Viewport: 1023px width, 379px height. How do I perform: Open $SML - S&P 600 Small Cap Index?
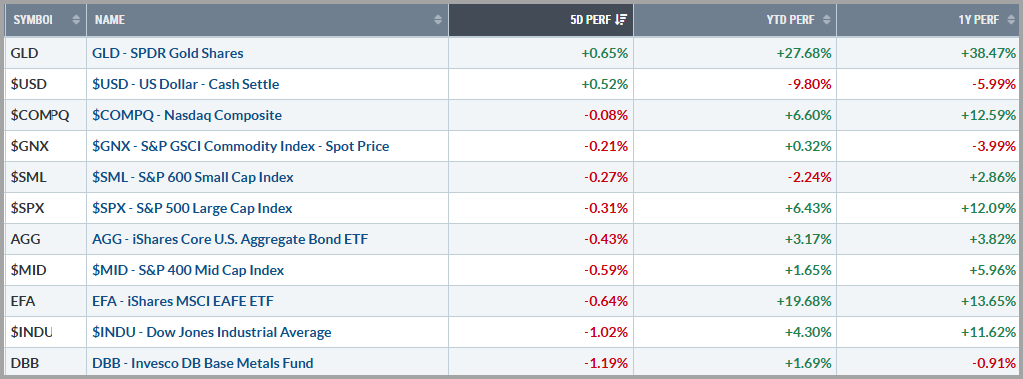coord(193,177)
